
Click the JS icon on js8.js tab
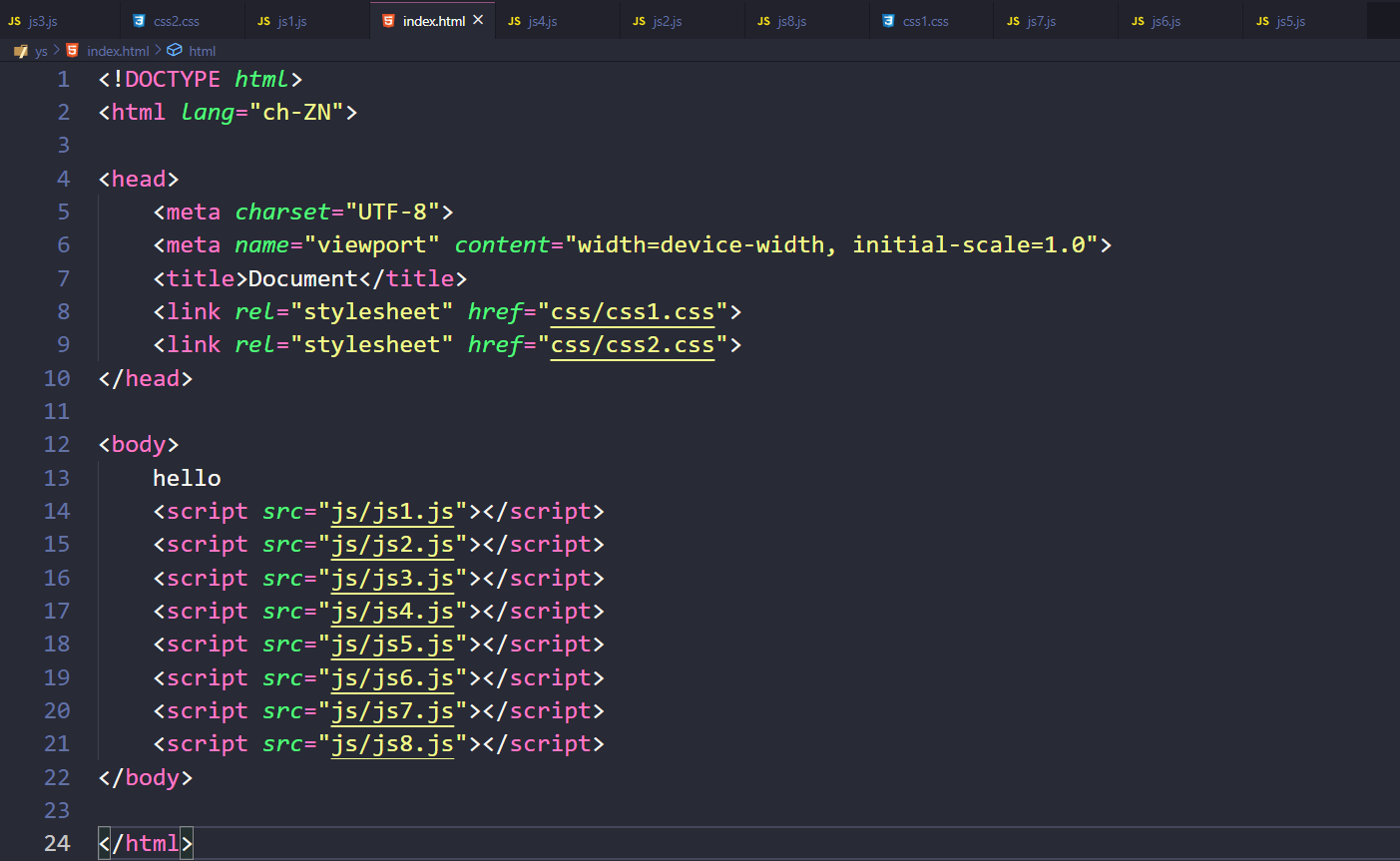point(763,21)
